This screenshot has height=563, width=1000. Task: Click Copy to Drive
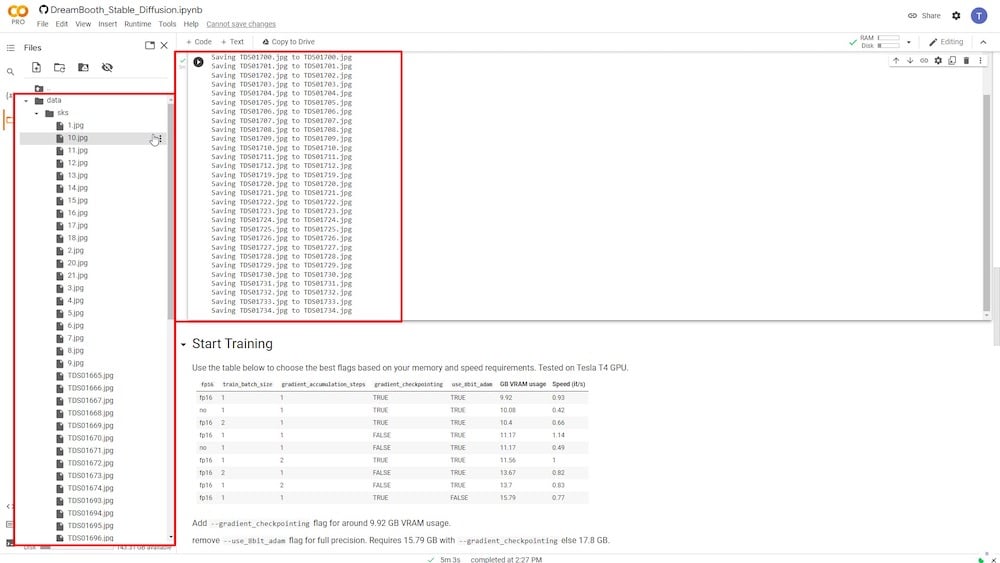tap(288, 42)
